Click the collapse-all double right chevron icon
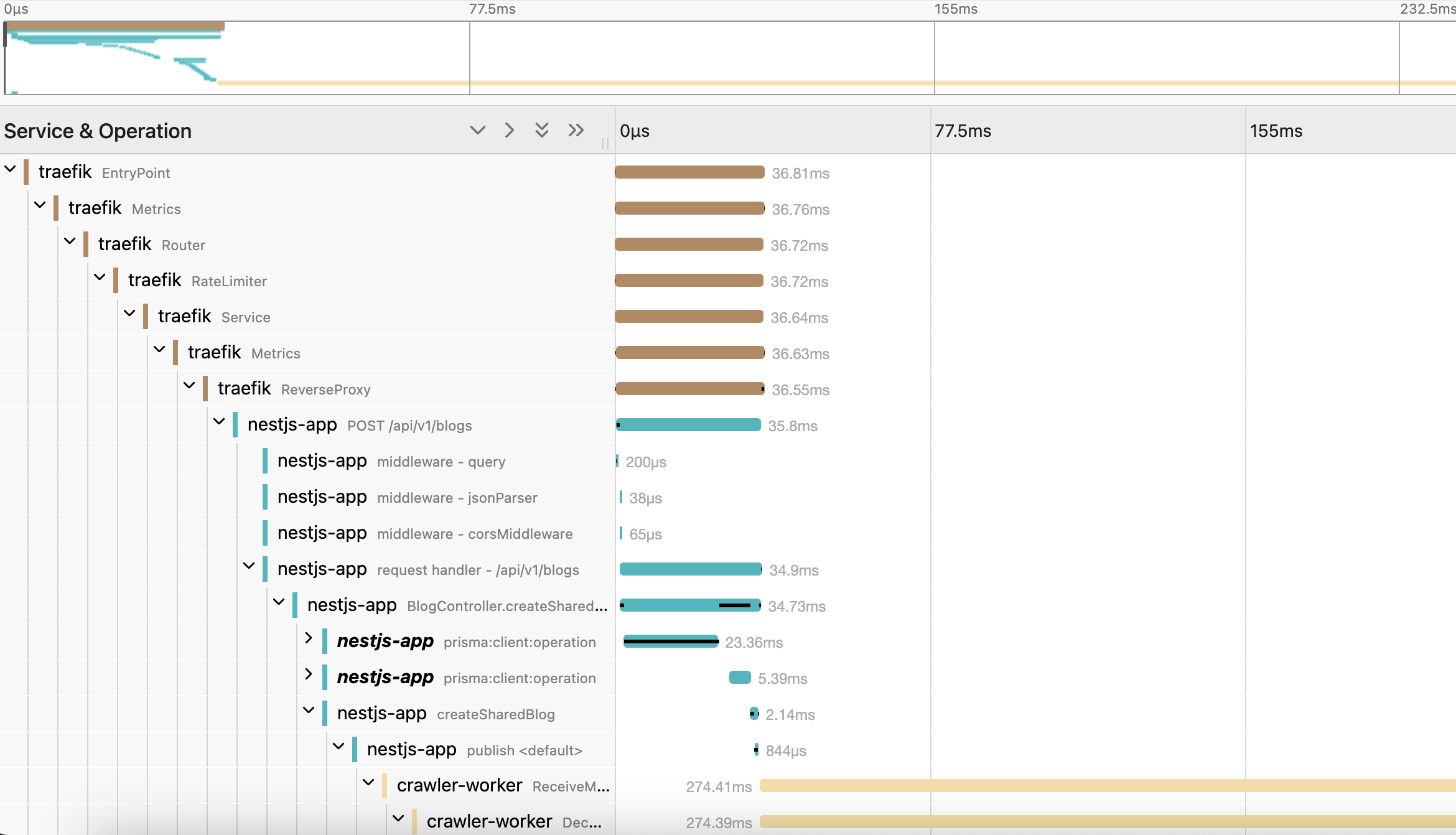This screenshot has height=835, width=1456. [576, 130]
